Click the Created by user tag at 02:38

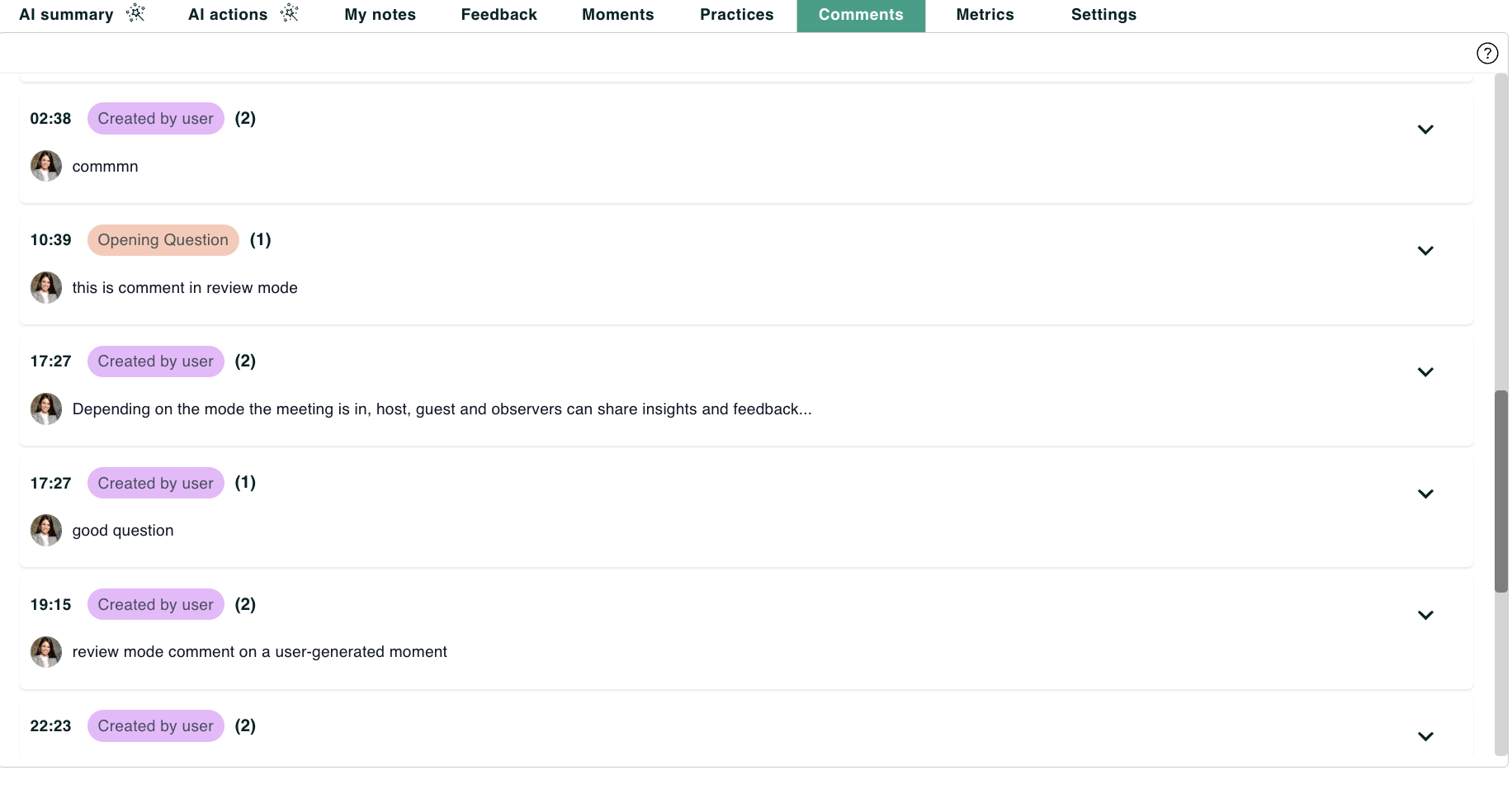tap(155, 118)
